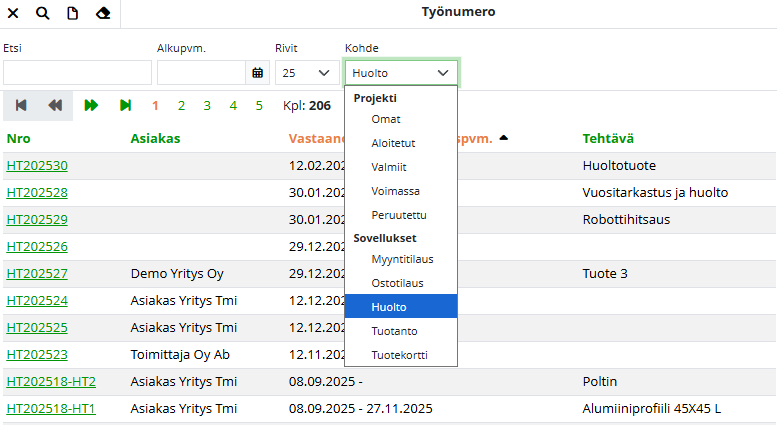
Task: Click the magnifying glass search icon
Action: 42,13
